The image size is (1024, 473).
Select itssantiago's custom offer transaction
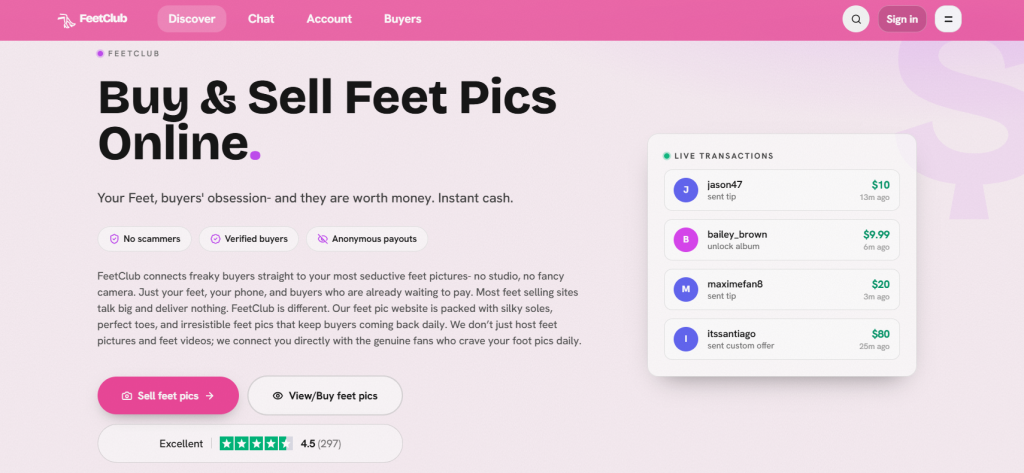pyautogui.click(x=782, y=339)
